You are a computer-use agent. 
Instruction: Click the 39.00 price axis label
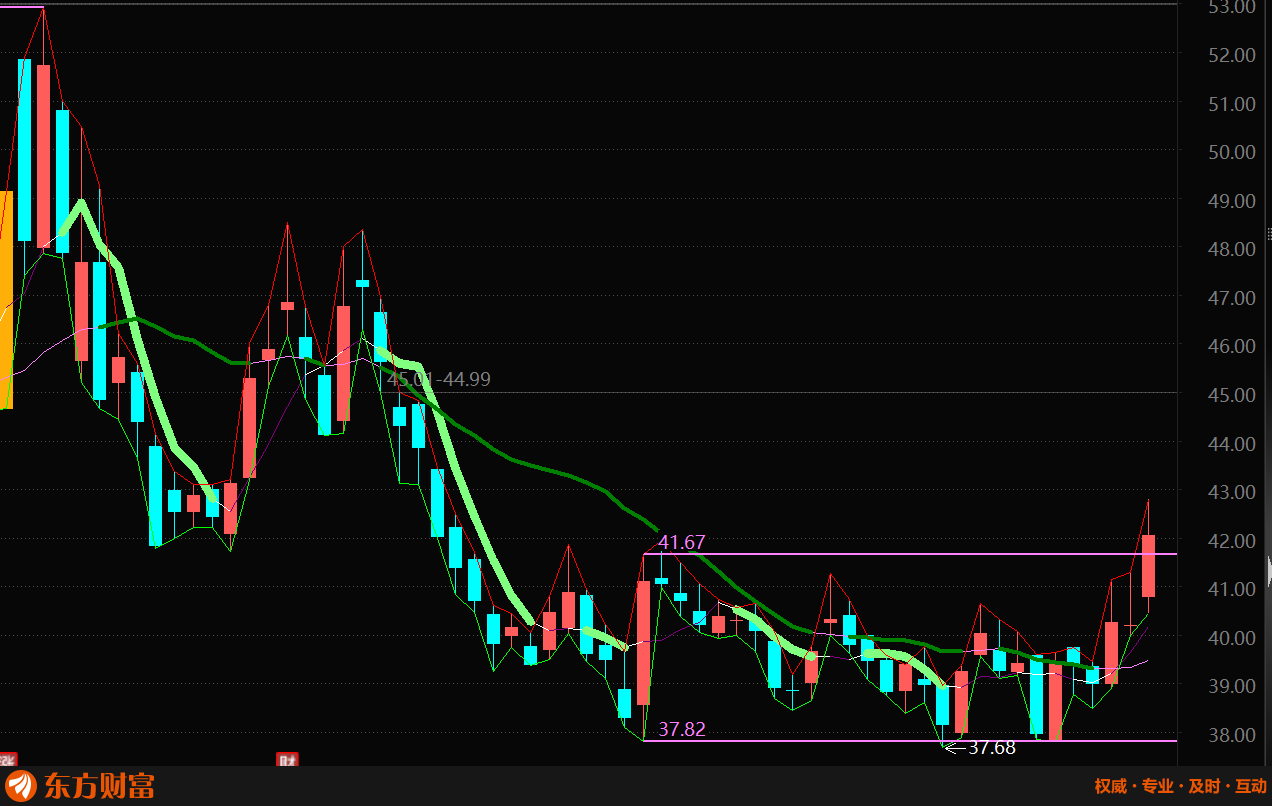(x=1232, y=686)
